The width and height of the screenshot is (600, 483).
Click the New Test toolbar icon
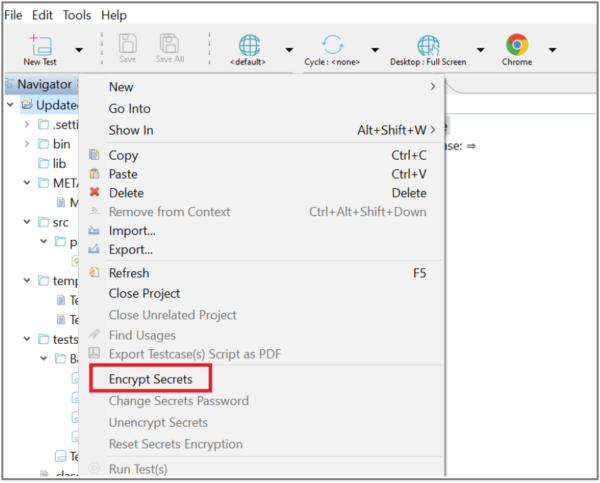pos(40,44)
